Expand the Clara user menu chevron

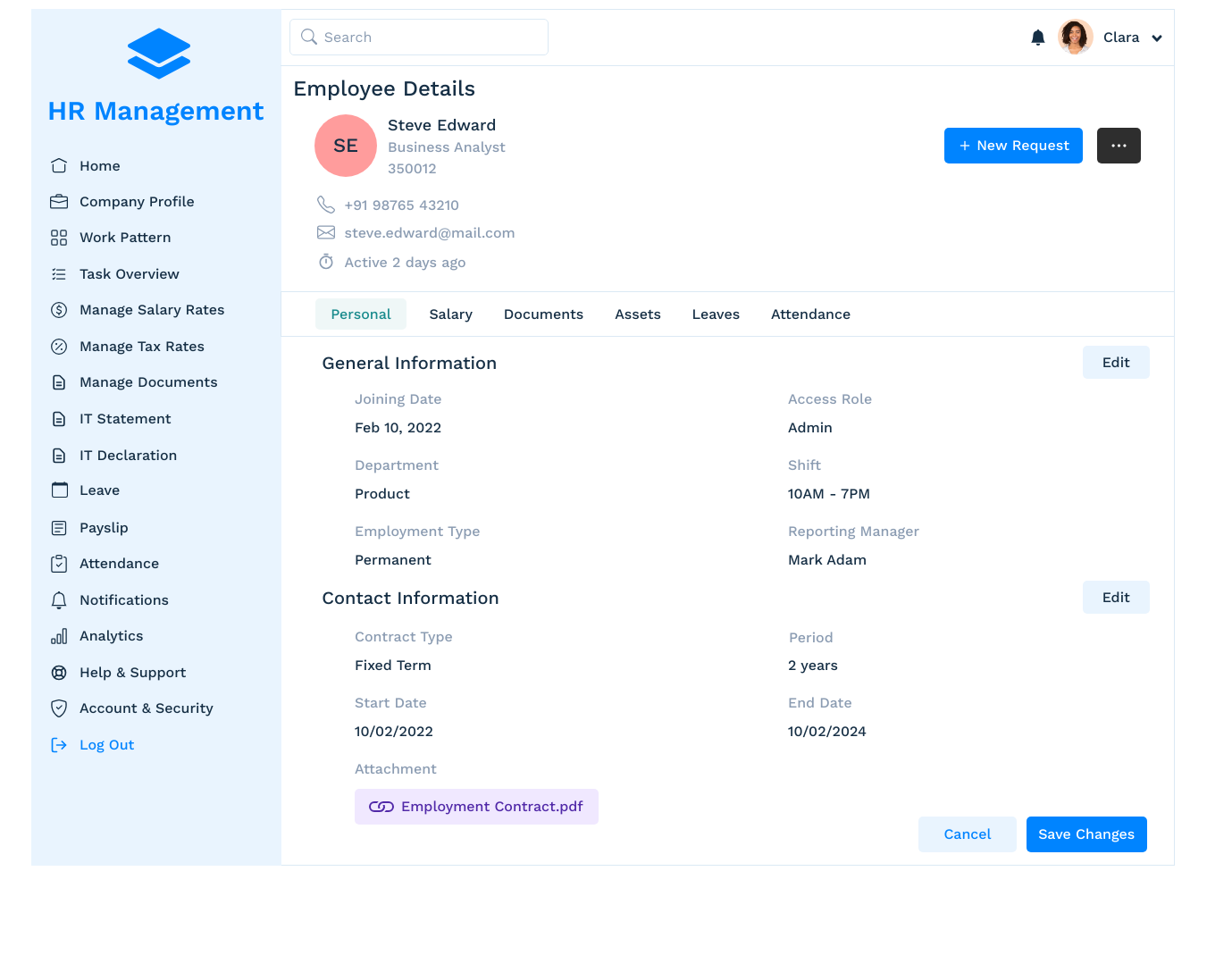click(x=1157, y=38)
